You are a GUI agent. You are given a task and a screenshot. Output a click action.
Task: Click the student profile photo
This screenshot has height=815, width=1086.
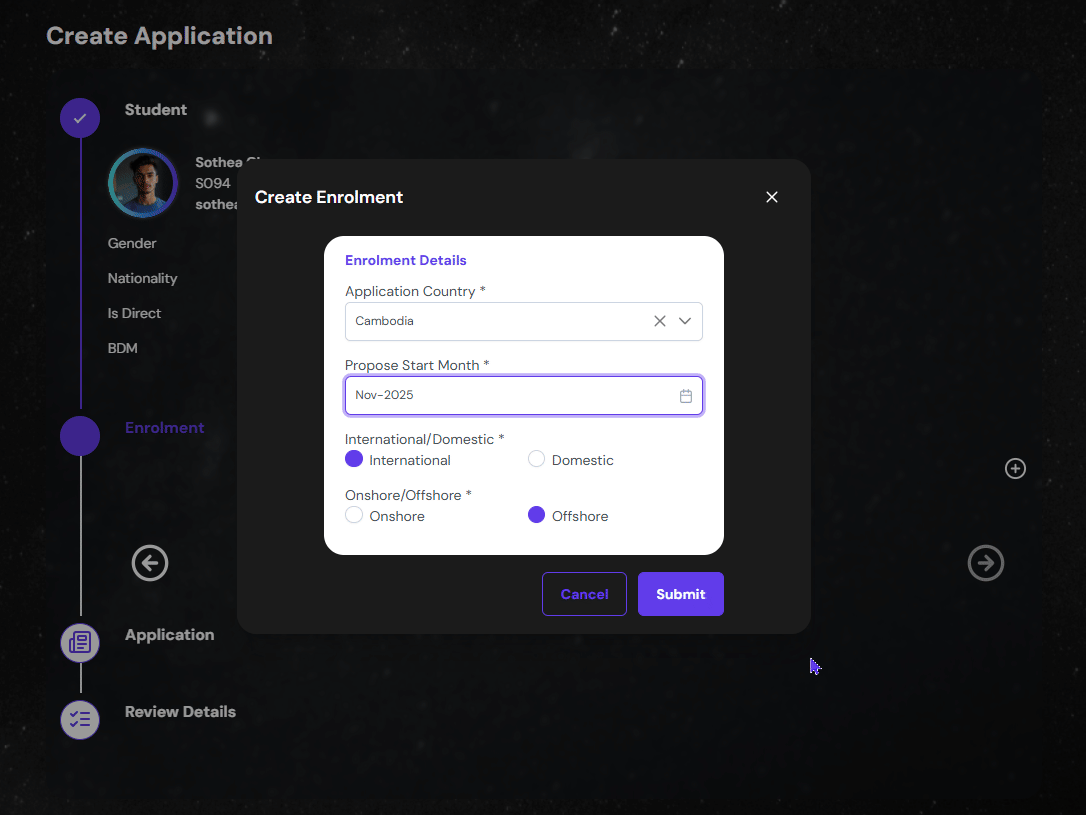coord(143,183)
